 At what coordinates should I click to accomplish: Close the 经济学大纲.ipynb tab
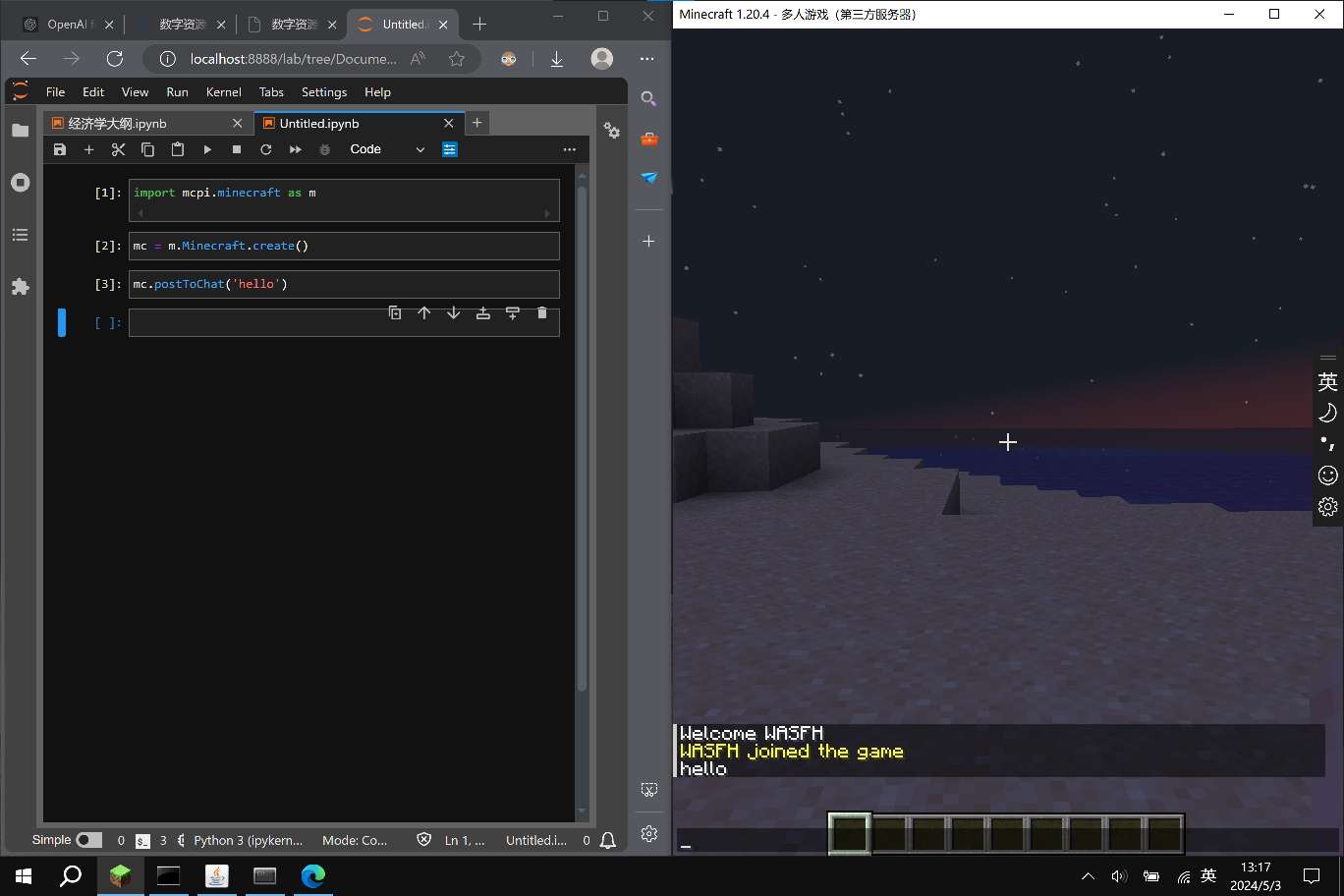[237, 123]
